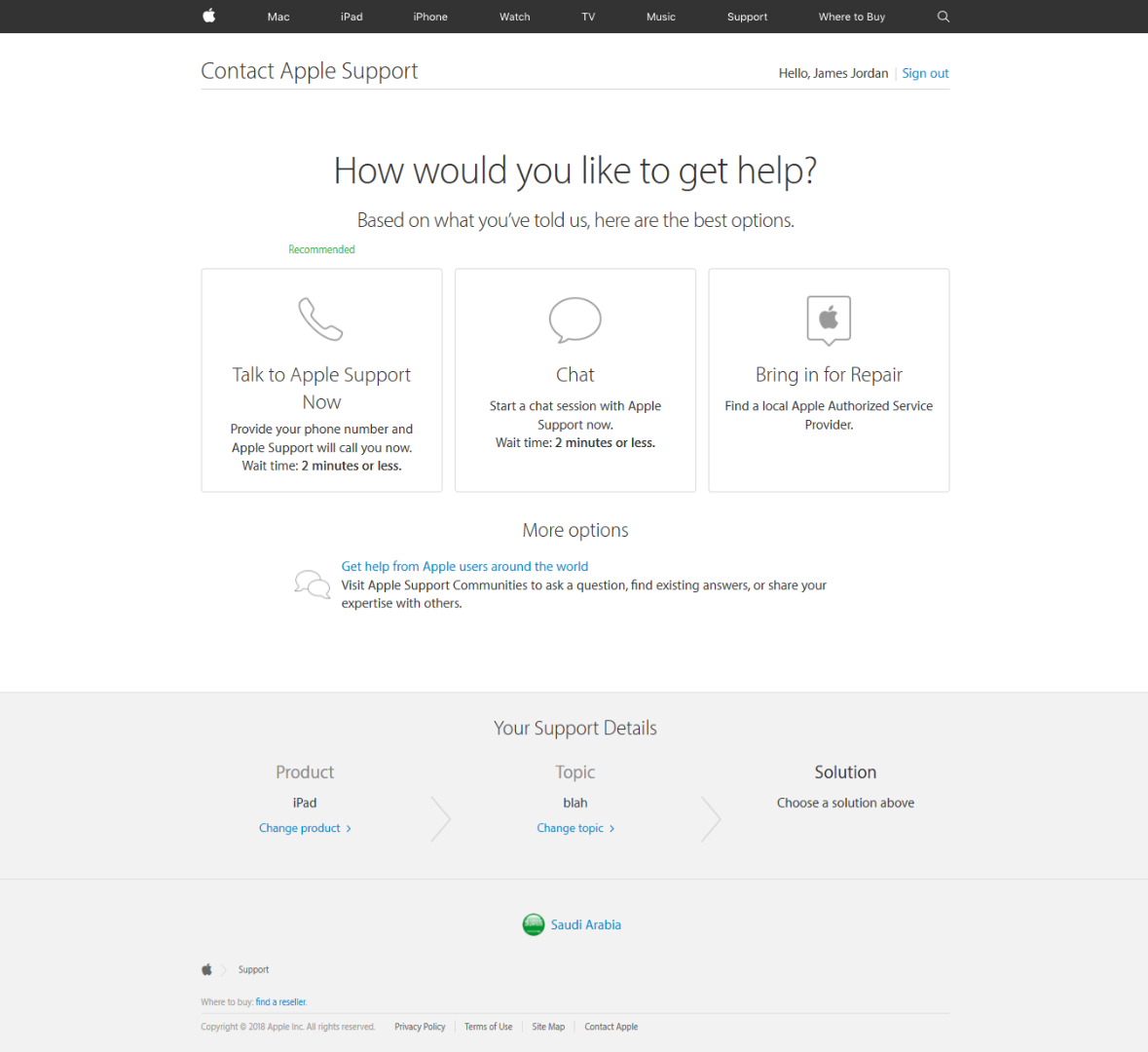Click the footer Apple breadcrumb logo
The height and width of the screenshot is (1052, 1148).
pyautogui.click(x=207, y=969)
